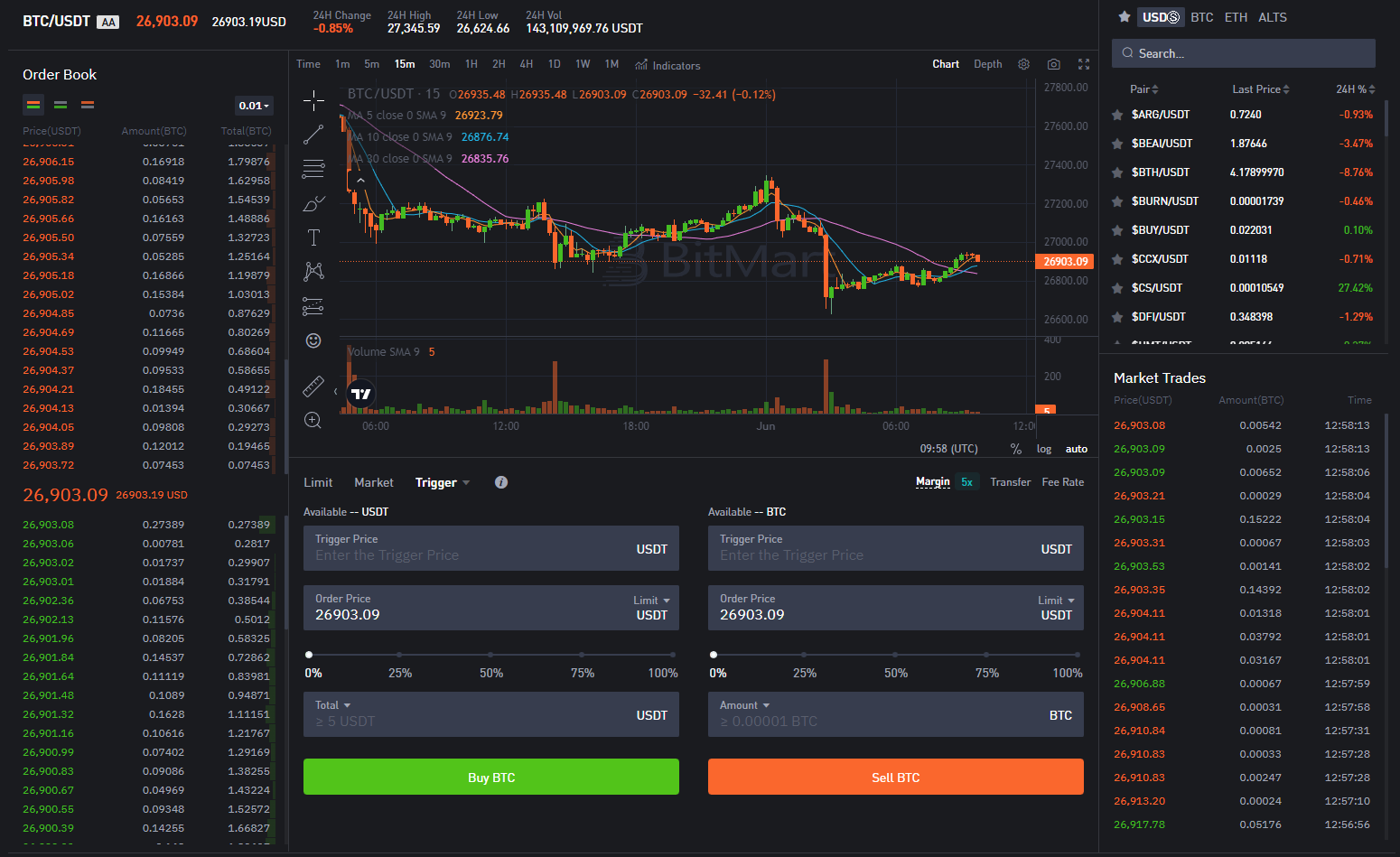This screenshot has height=857, width=1400.
Task: Open the Total dropdown in buy form
Action: (332, 705)
